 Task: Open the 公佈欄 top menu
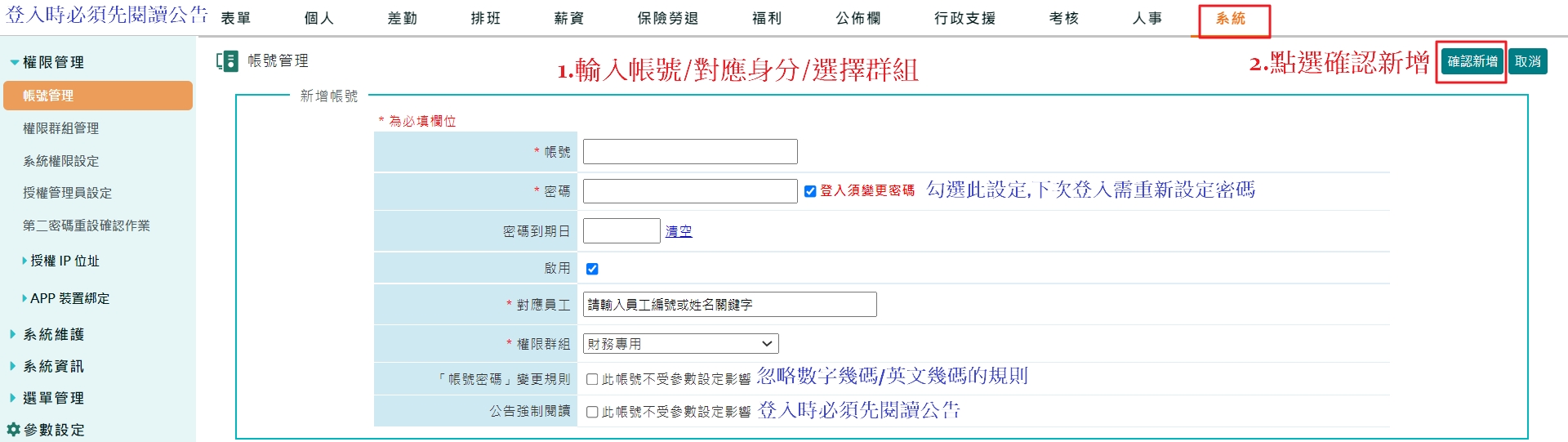858,18
